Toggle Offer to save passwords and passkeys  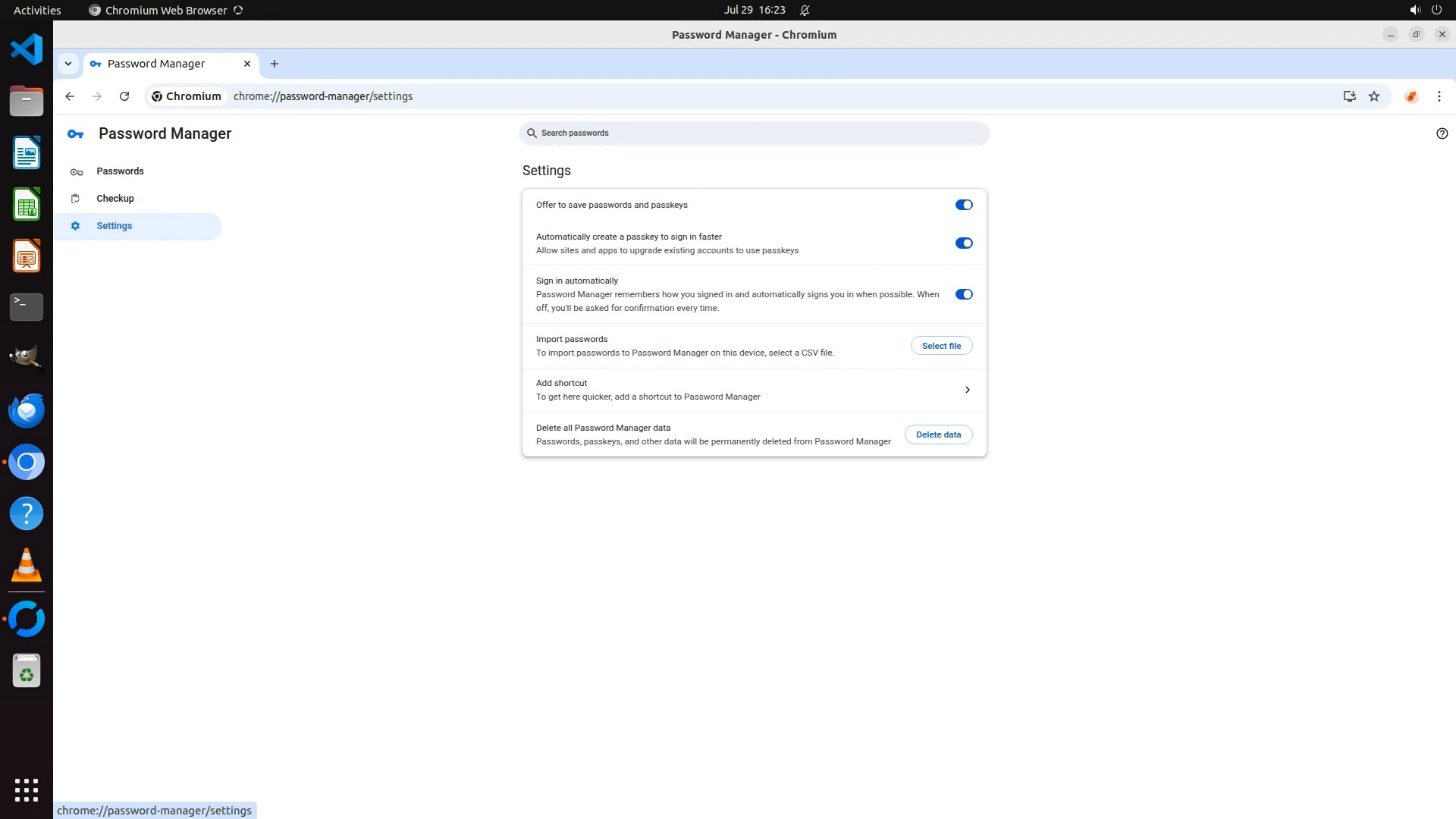click(x=963, y=205)
